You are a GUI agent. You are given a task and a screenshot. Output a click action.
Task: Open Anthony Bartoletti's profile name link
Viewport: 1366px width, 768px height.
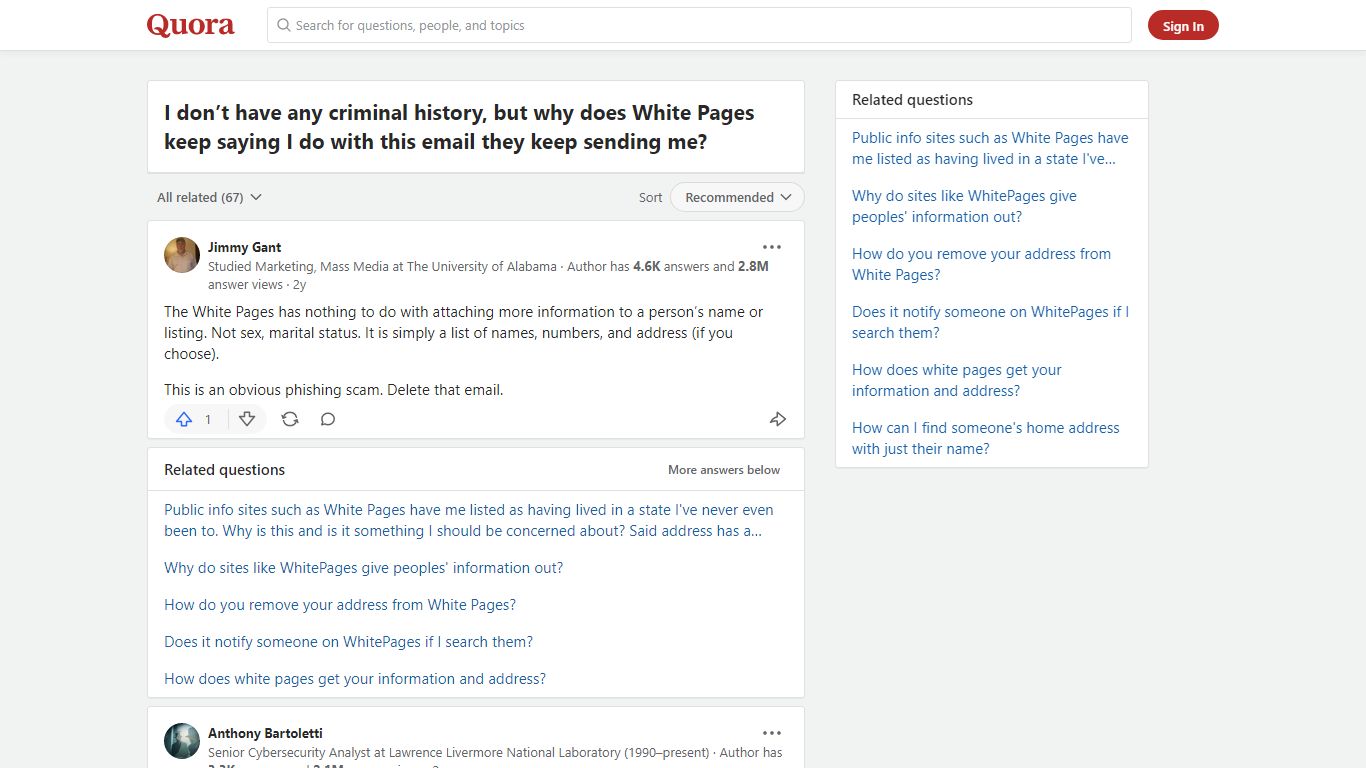coord(265,733)
